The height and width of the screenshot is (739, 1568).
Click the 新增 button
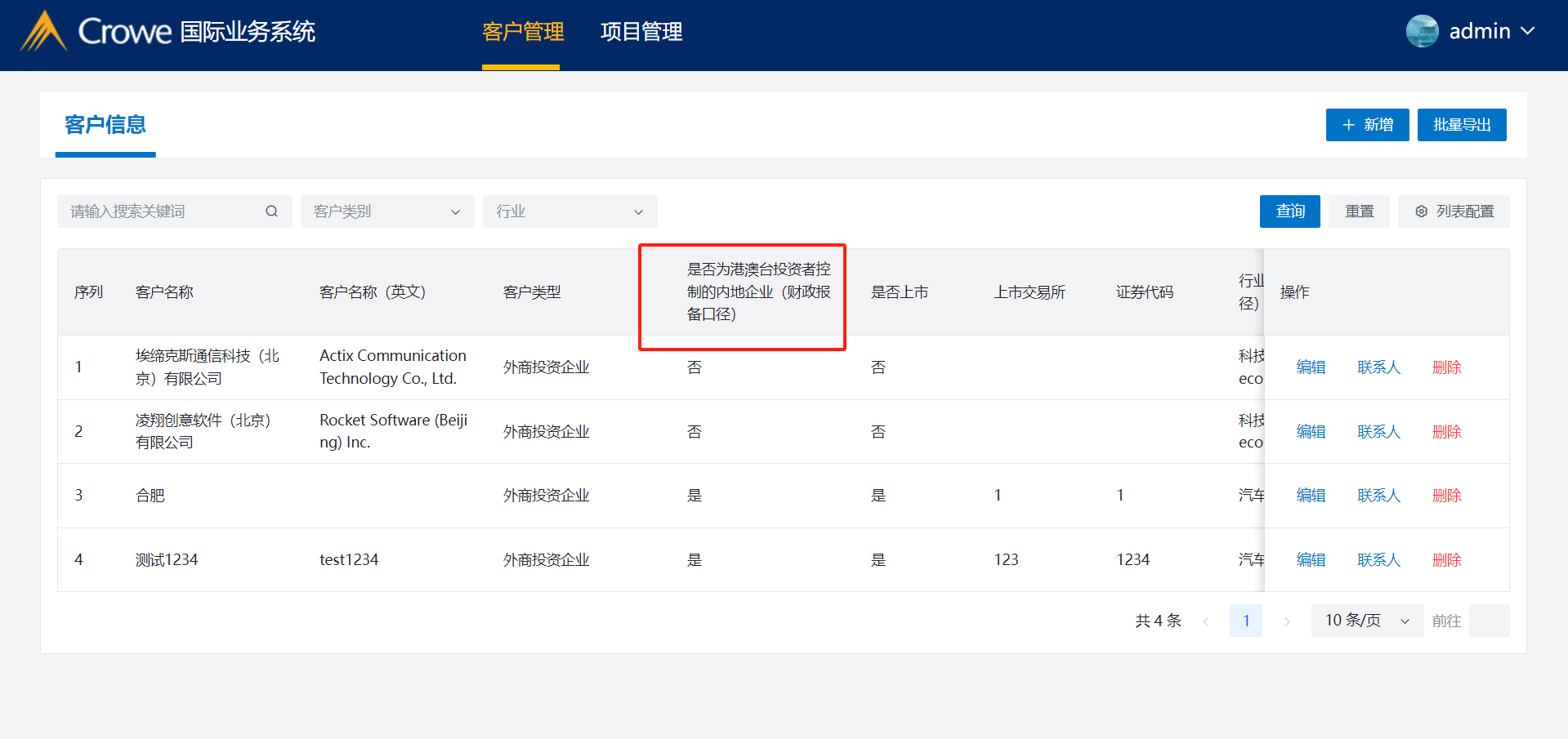click(x=1367, y=125)
